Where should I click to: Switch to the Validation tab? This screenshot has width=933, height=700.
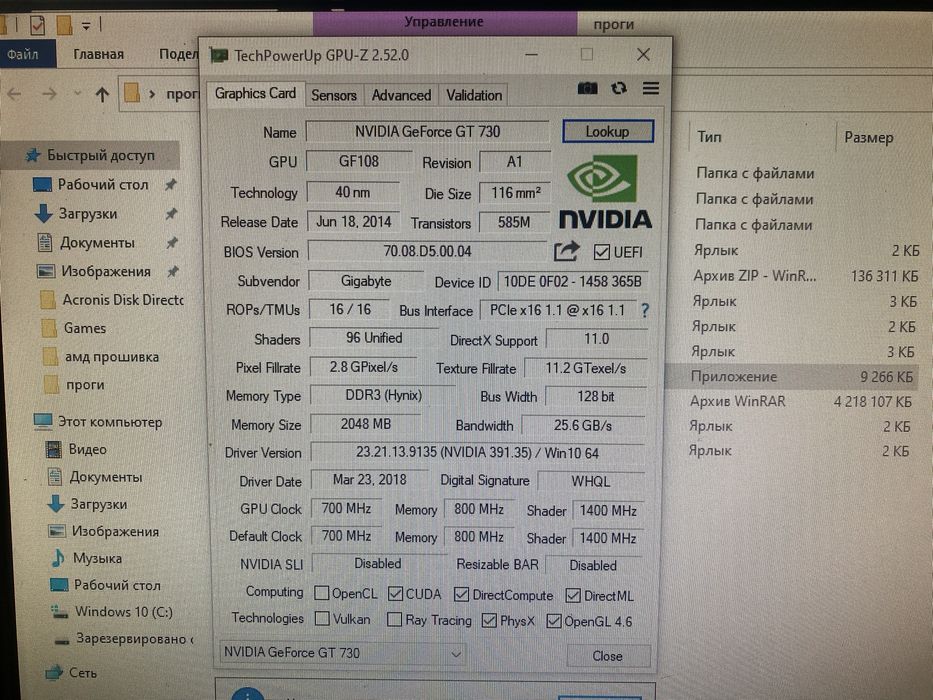(474, 95)
